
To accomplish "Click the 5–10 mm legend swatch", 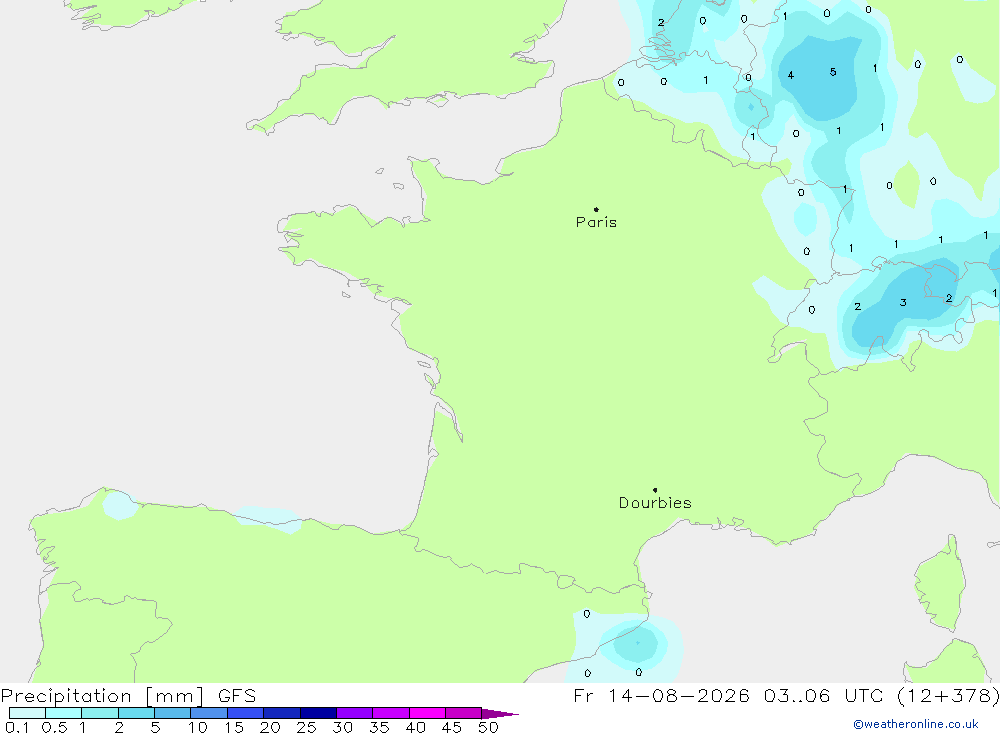I will [172, 713].
